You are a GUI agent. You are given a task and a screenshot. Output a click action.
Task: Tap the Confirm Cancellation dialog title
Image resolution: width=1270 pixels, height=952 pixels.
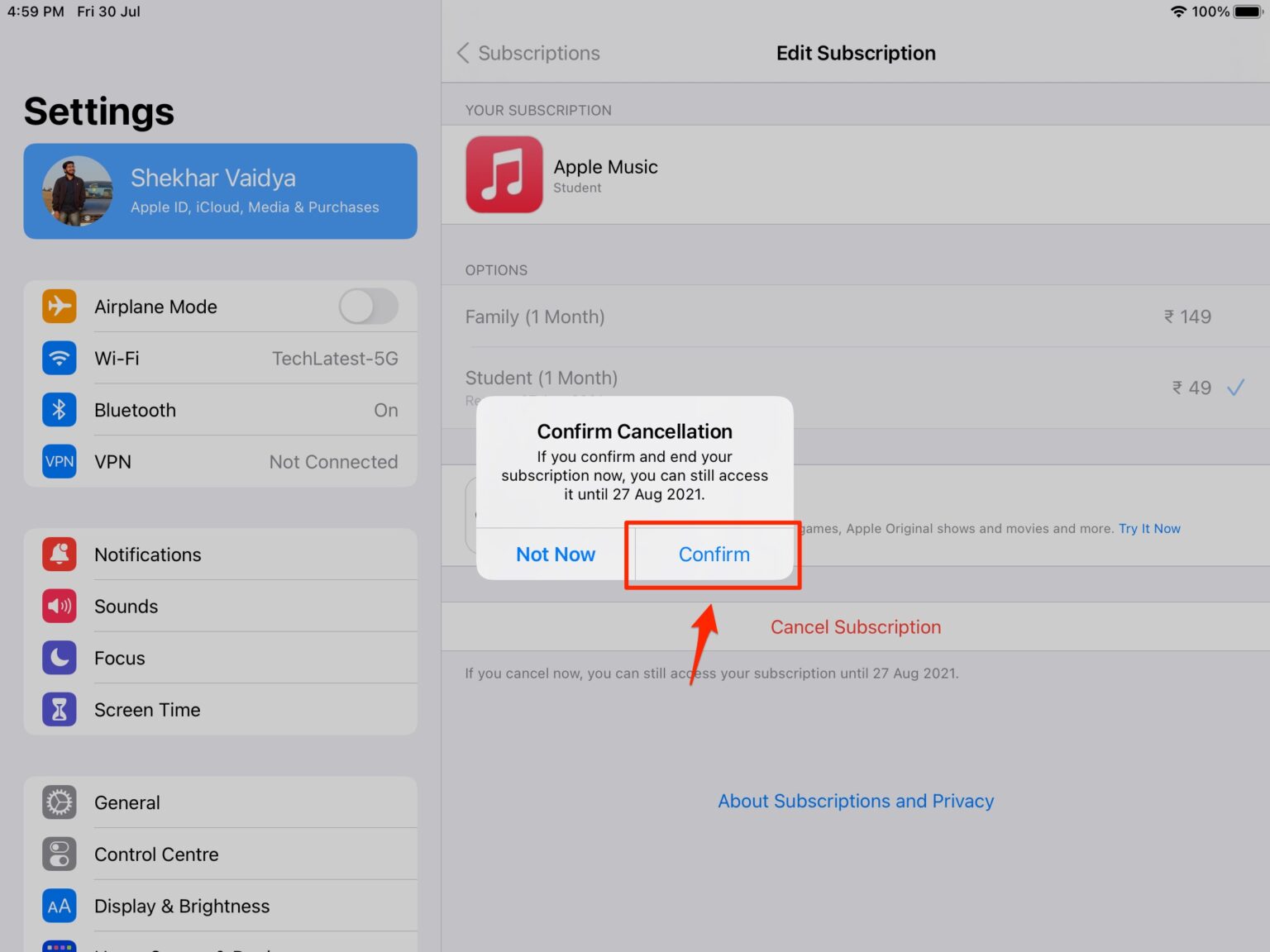click(635, 431)
